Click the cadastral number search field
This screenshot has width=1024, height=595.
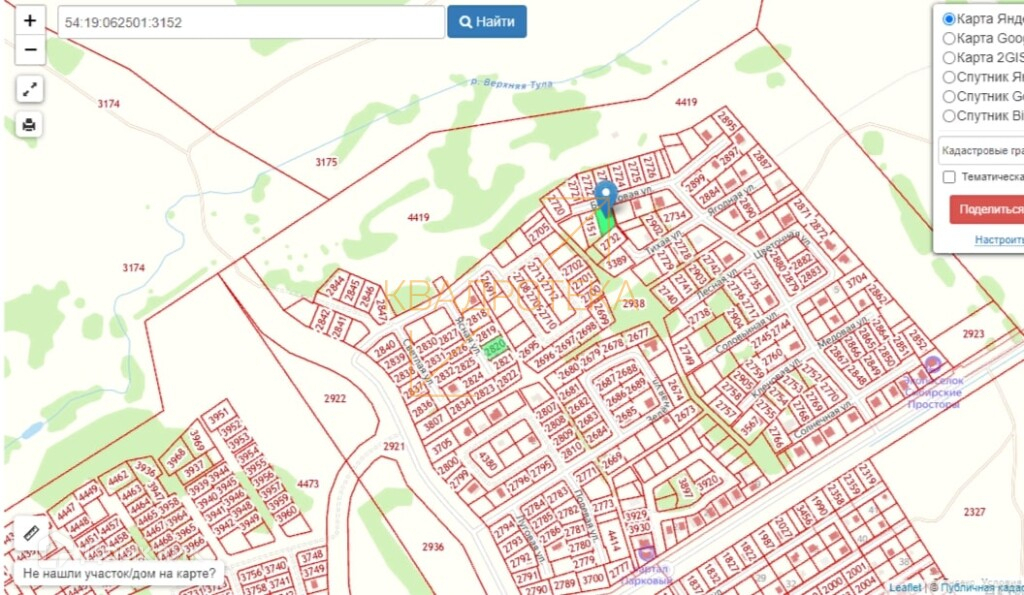point(251,22)
